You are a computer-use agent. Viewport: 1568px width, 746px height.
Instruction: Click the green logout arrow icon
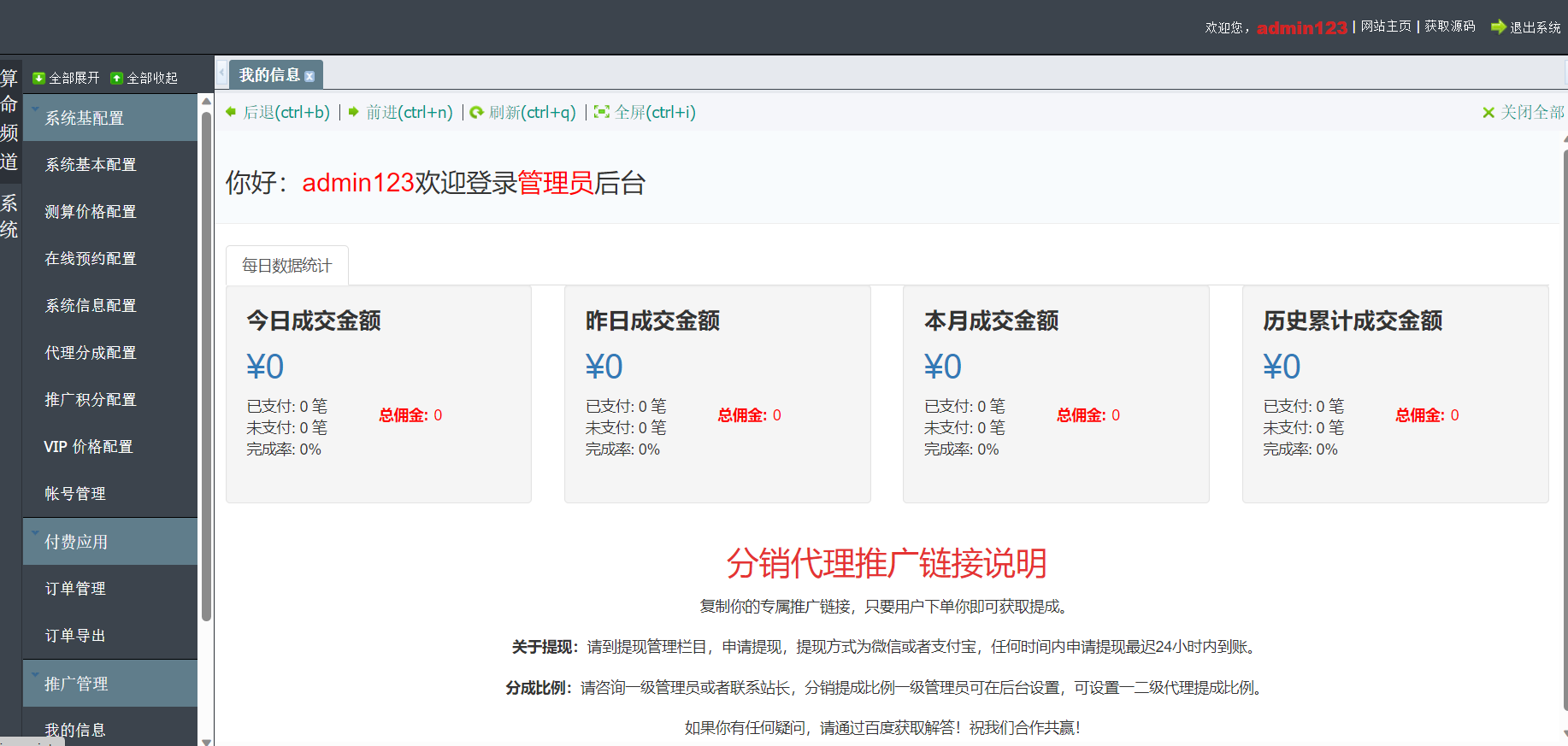tap(1498, 27)
